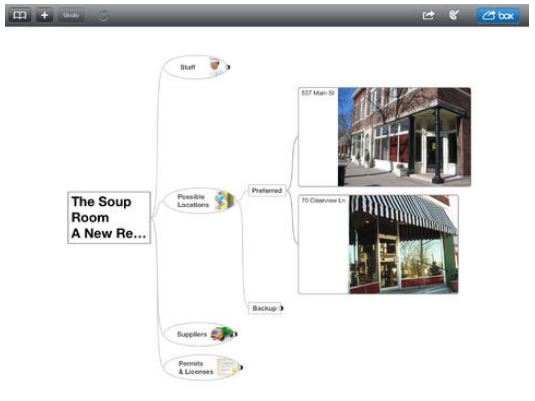Select the Possible Locations node label
Image resolution: width=535 pixels, height=401 pixels.
[193, 201]
